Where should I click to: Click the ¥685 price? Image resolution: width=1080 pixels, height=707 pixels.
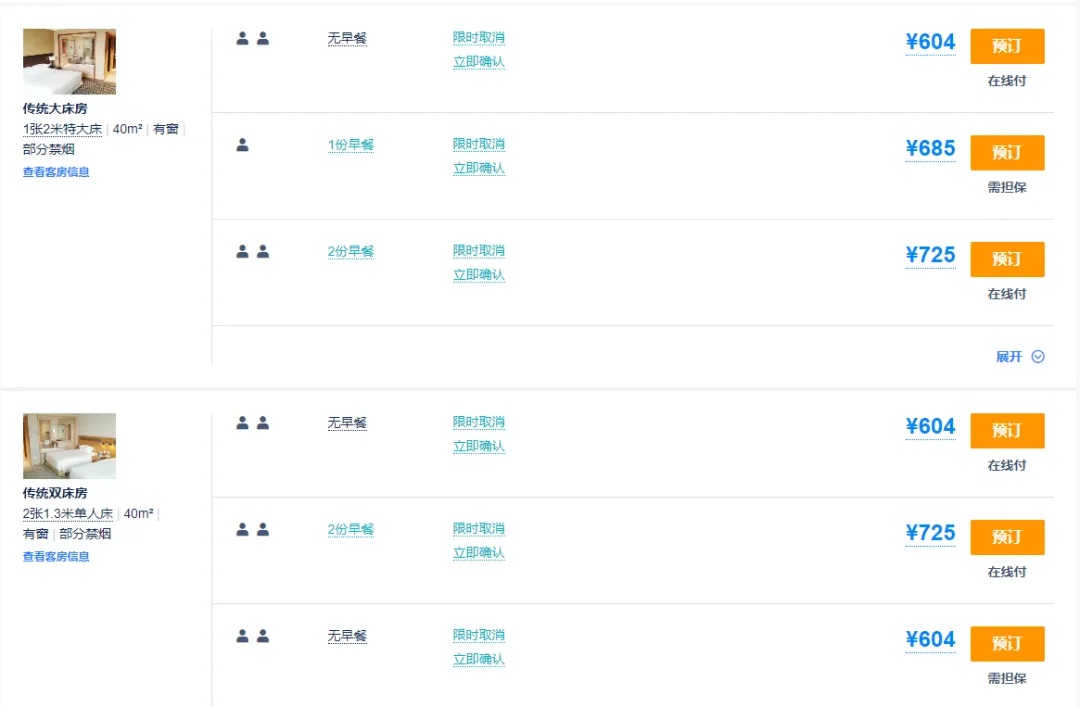point(930,149)
